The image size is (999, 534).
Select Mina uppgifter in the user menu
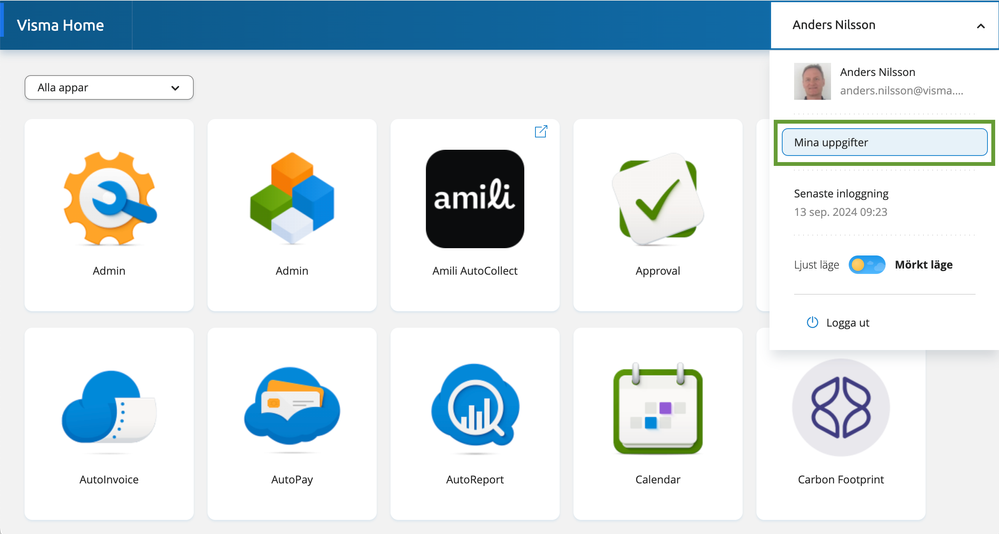click(884, 142)
